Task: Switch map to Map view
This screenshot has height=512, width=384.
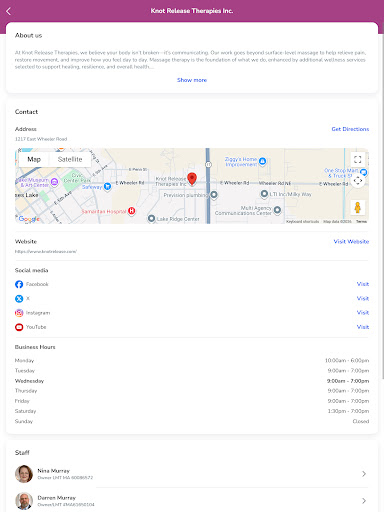Action: point(34,159)
